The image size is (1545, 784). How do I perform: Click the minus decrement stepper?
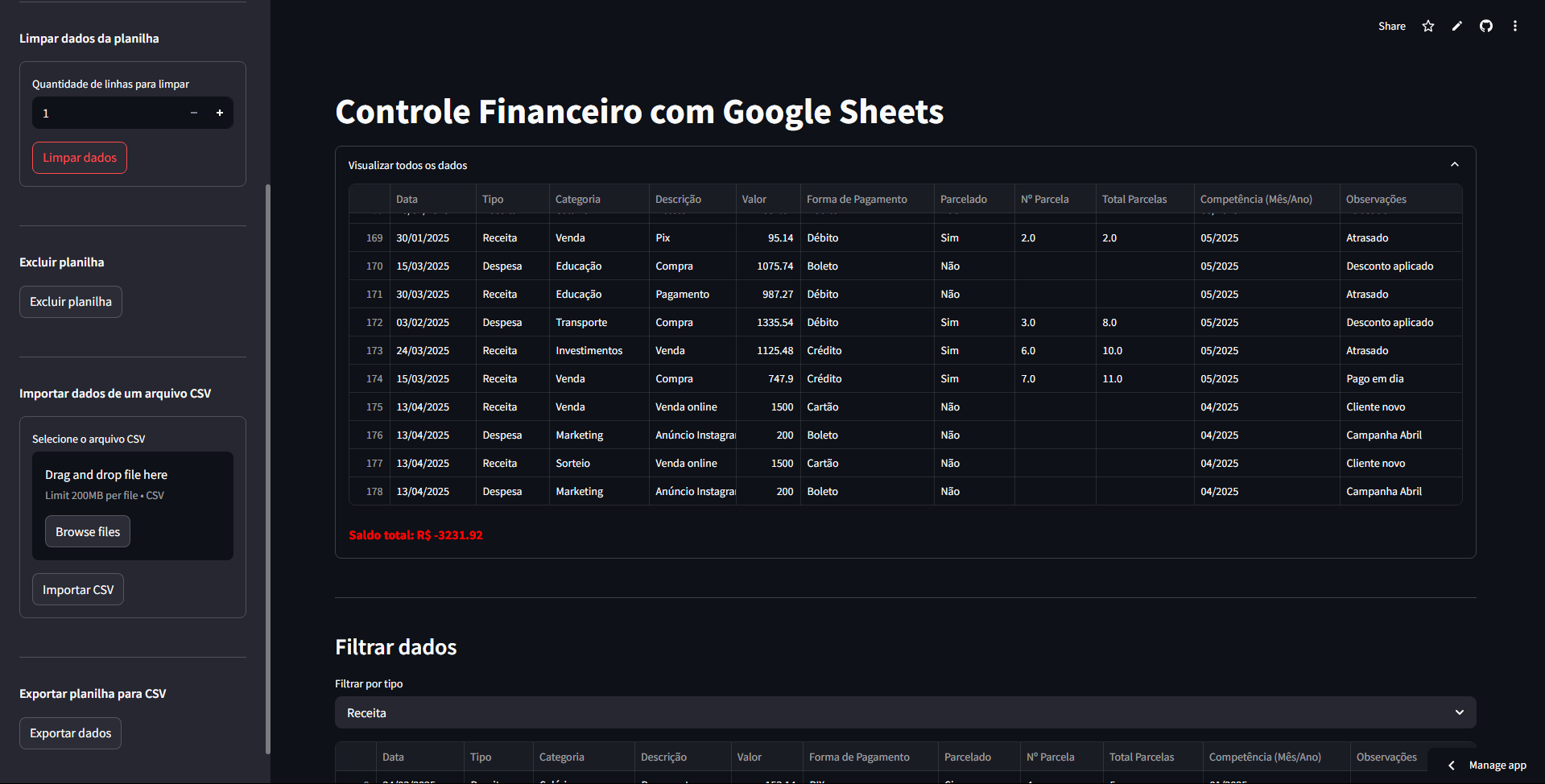coord(193,113)
